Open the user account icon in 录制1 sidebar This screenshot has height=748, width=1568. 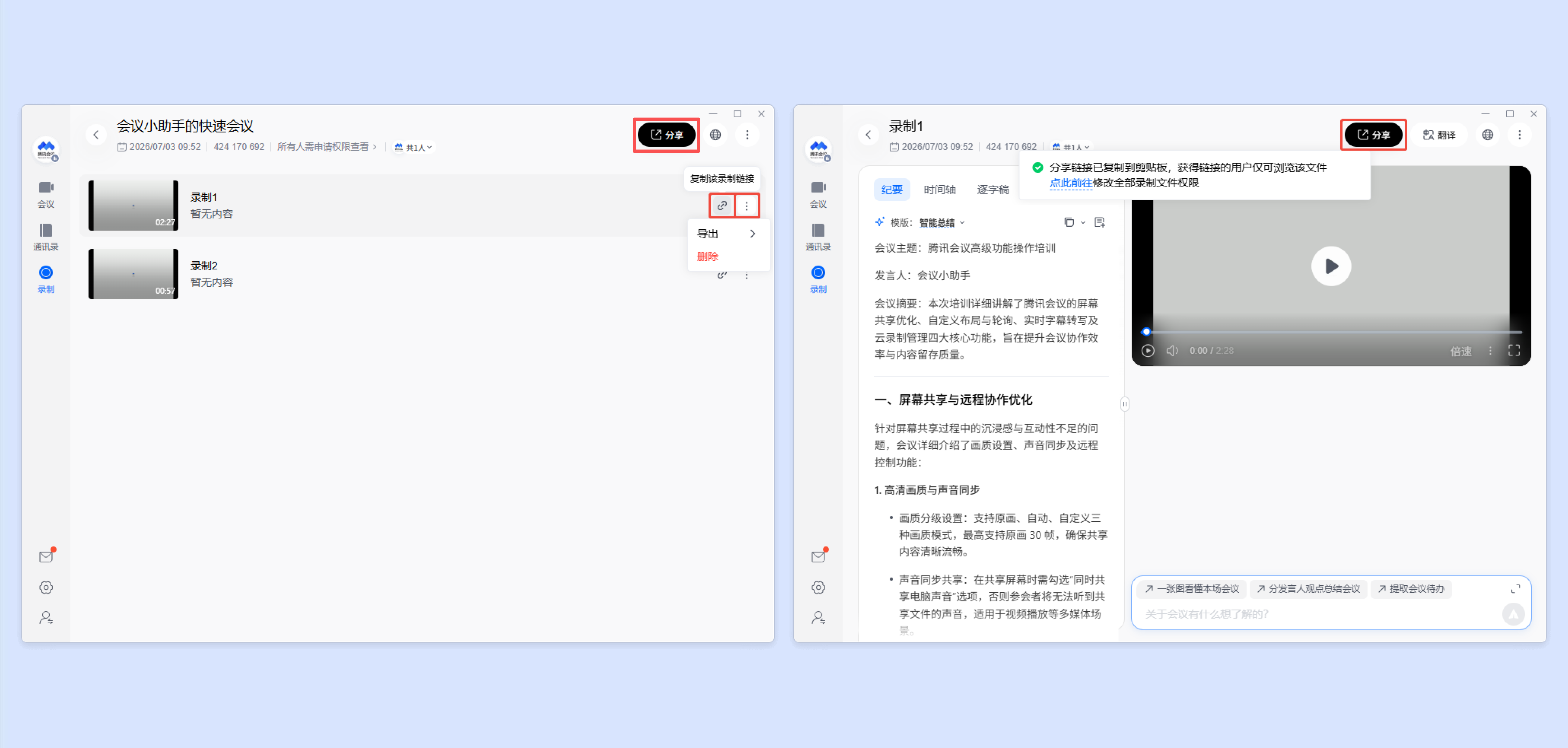819,618
